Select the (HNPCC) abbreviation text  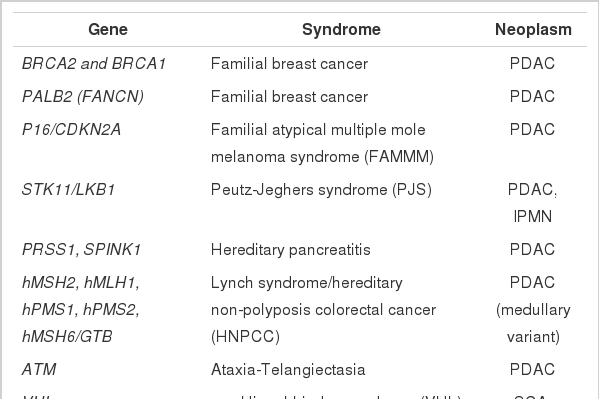[x=245, y=337]
